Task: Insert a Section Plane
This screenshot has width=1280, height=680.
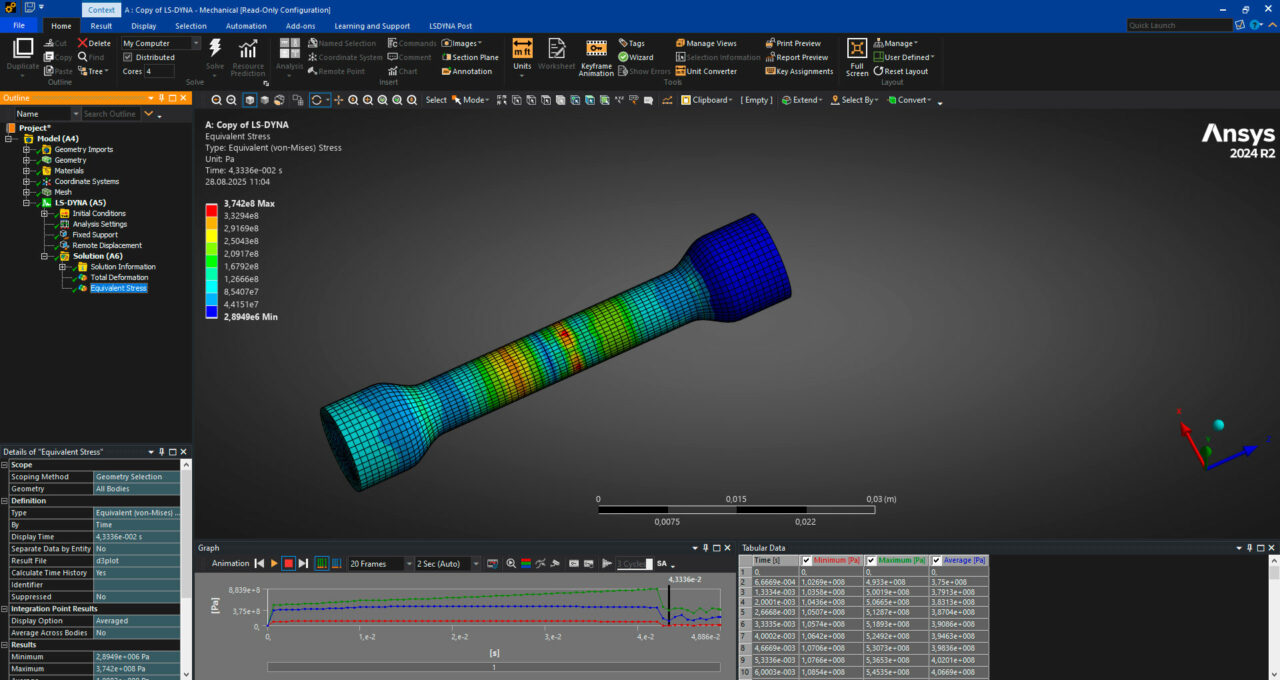Action: pyautogui.click(x=469, y=57)
